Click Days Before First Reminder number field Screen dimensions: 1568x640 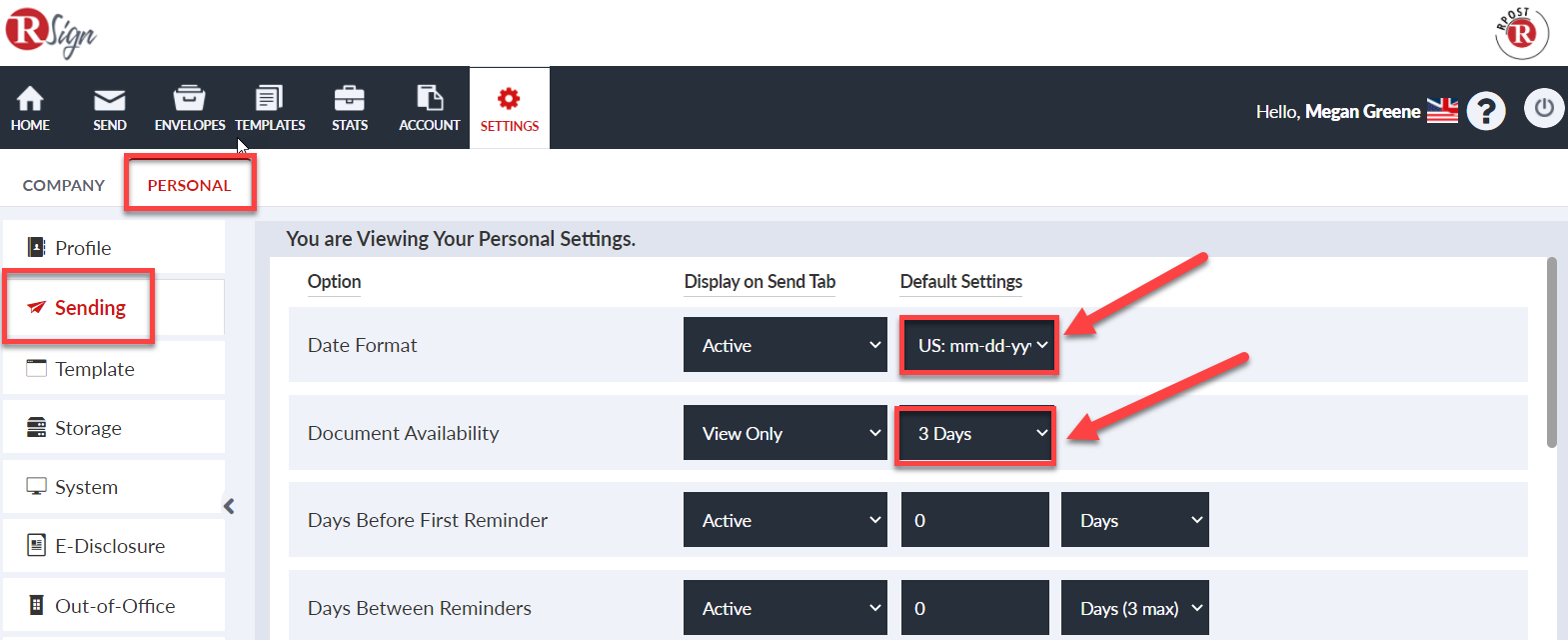[x=975, y=520]
